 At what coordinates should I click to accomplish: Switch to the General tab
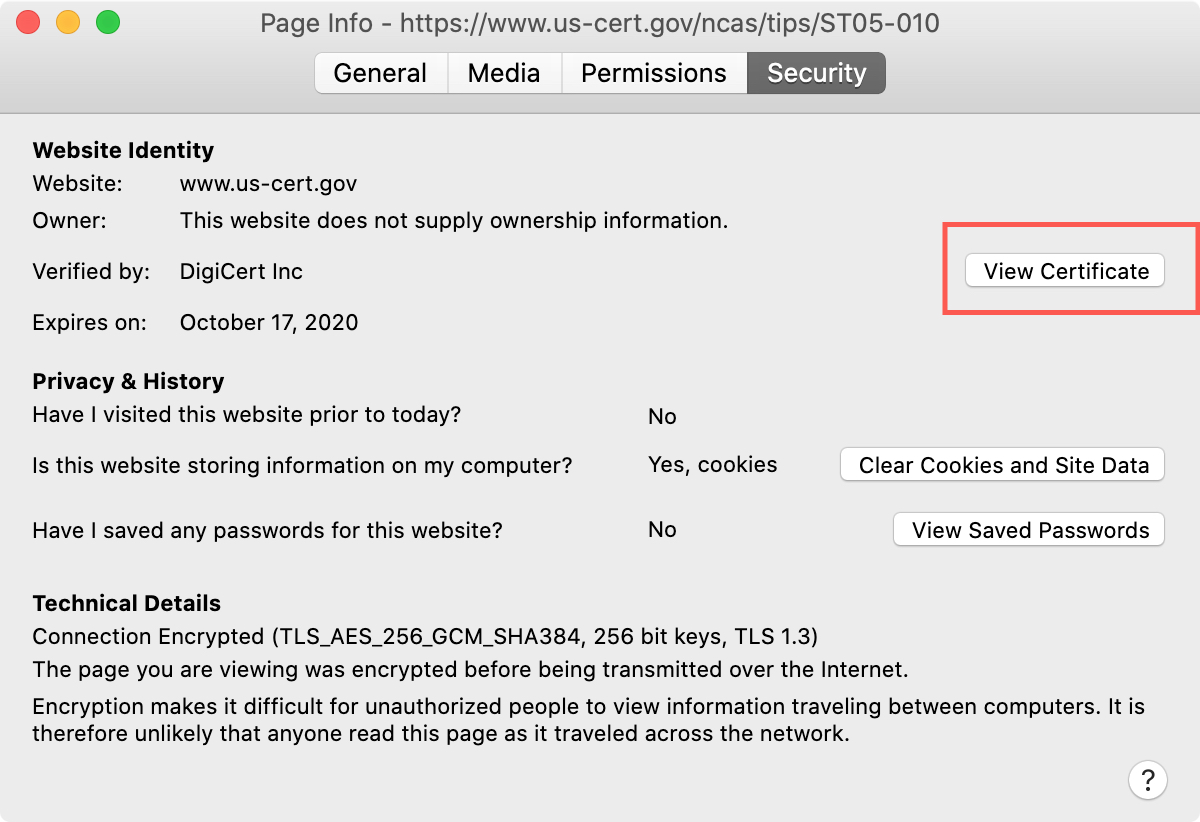(380, 73)
